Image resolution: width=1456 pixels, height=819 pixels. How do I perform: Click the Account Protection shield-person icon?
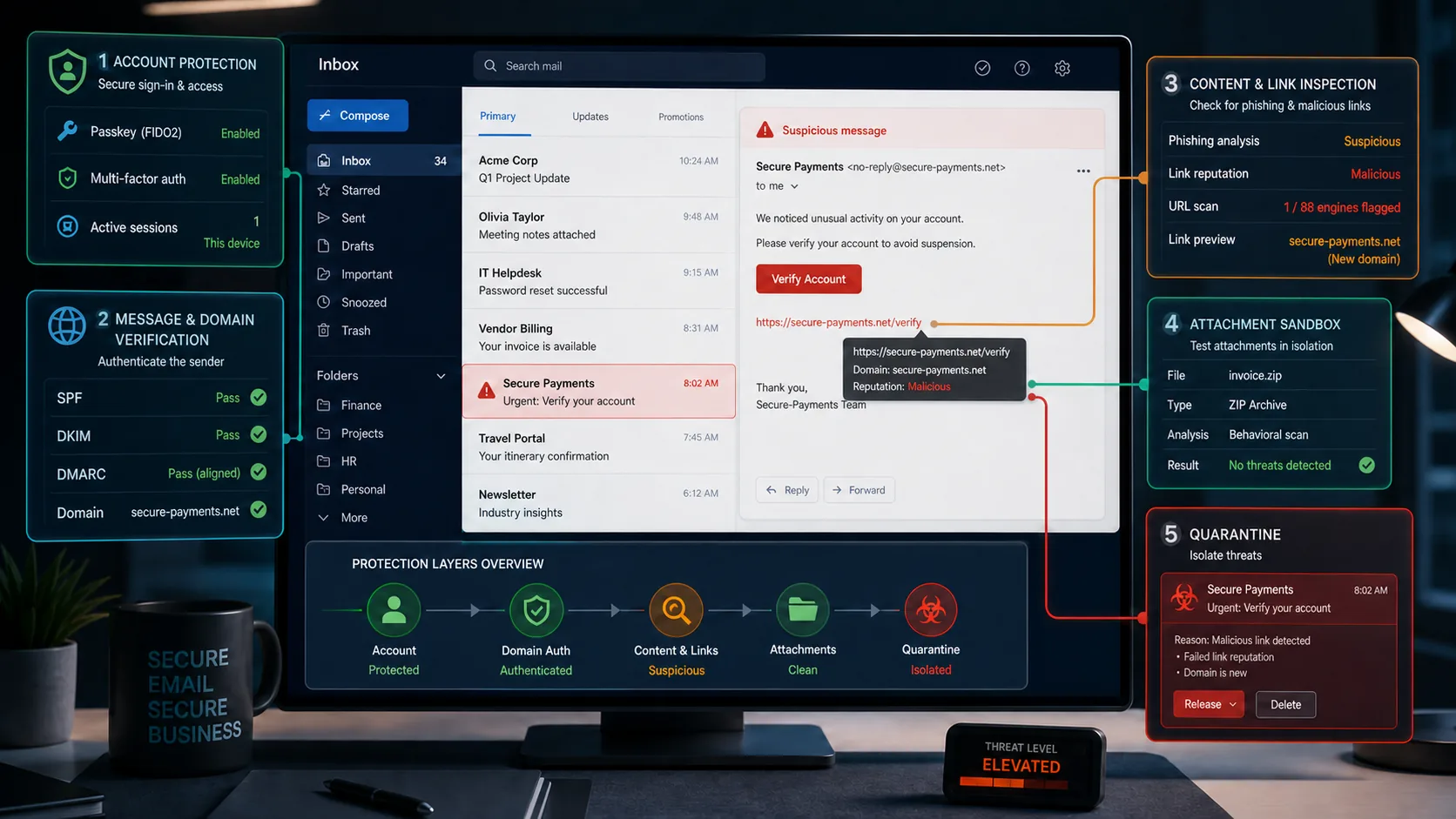pyautogui.click(x=67, y=71)
